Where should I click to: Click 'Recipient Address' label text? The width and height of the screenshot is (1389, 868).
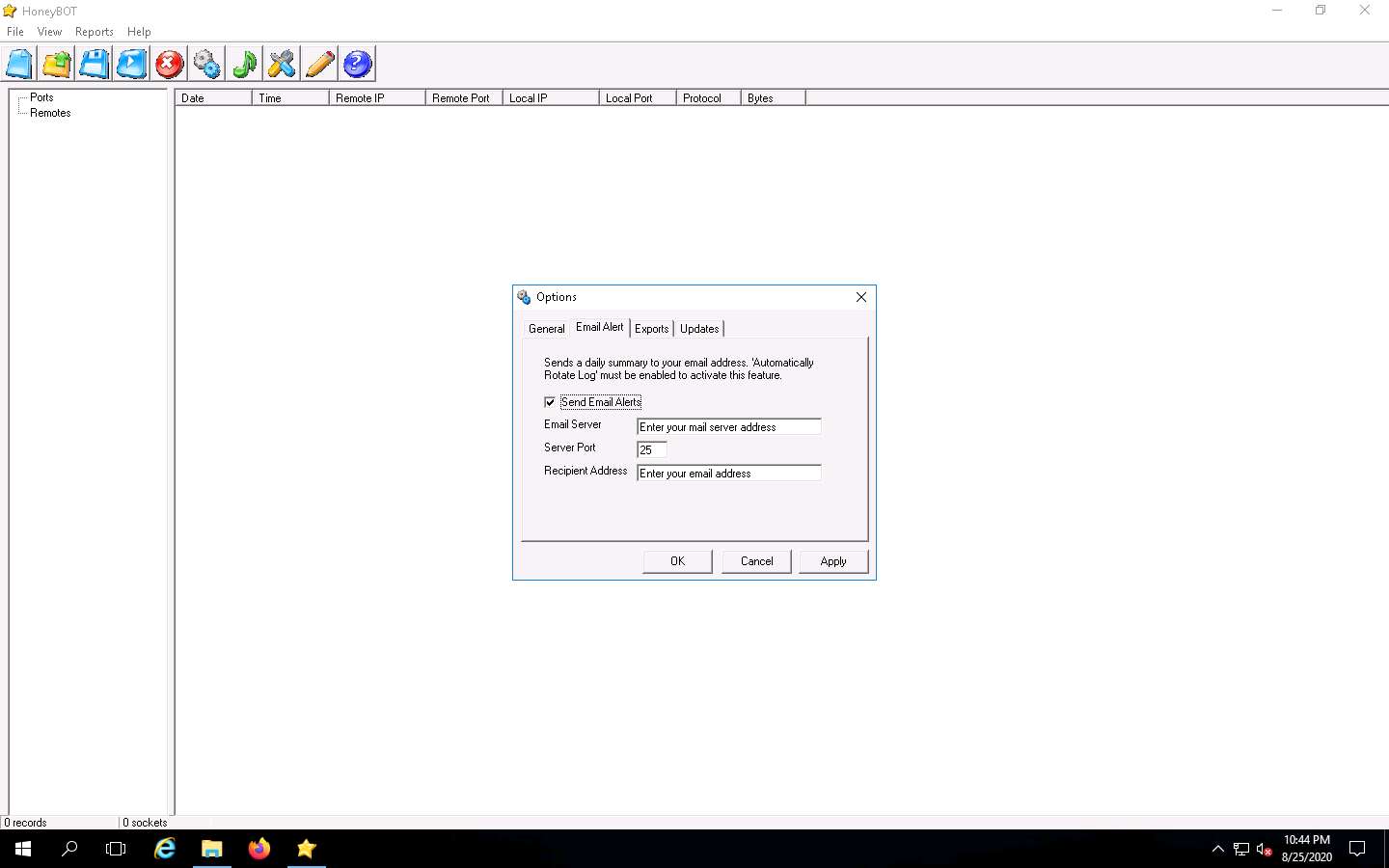pos(586,471)
